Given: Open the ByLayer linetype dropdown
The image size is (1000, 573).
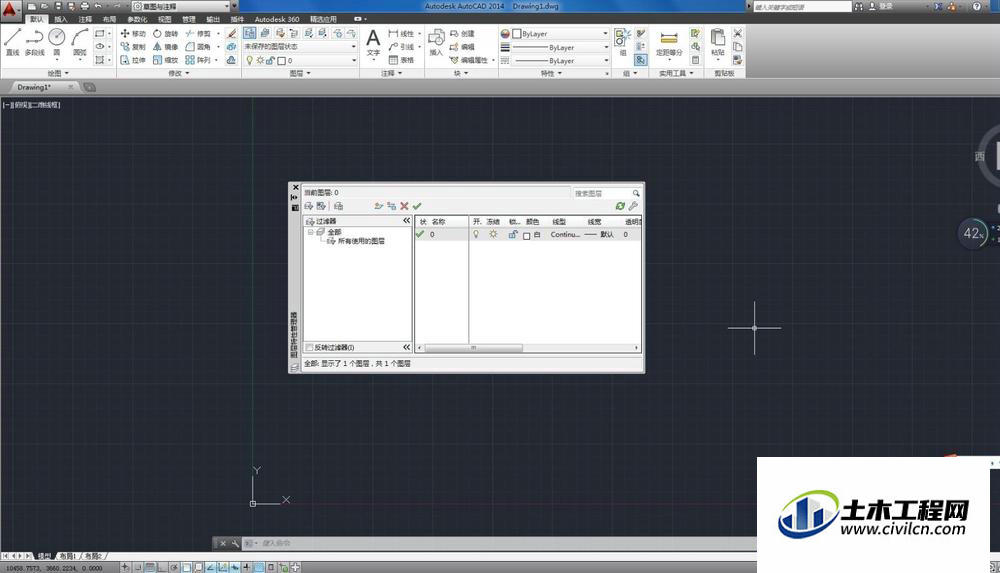Looking at the screenshot, I should [x=561, y=61].
